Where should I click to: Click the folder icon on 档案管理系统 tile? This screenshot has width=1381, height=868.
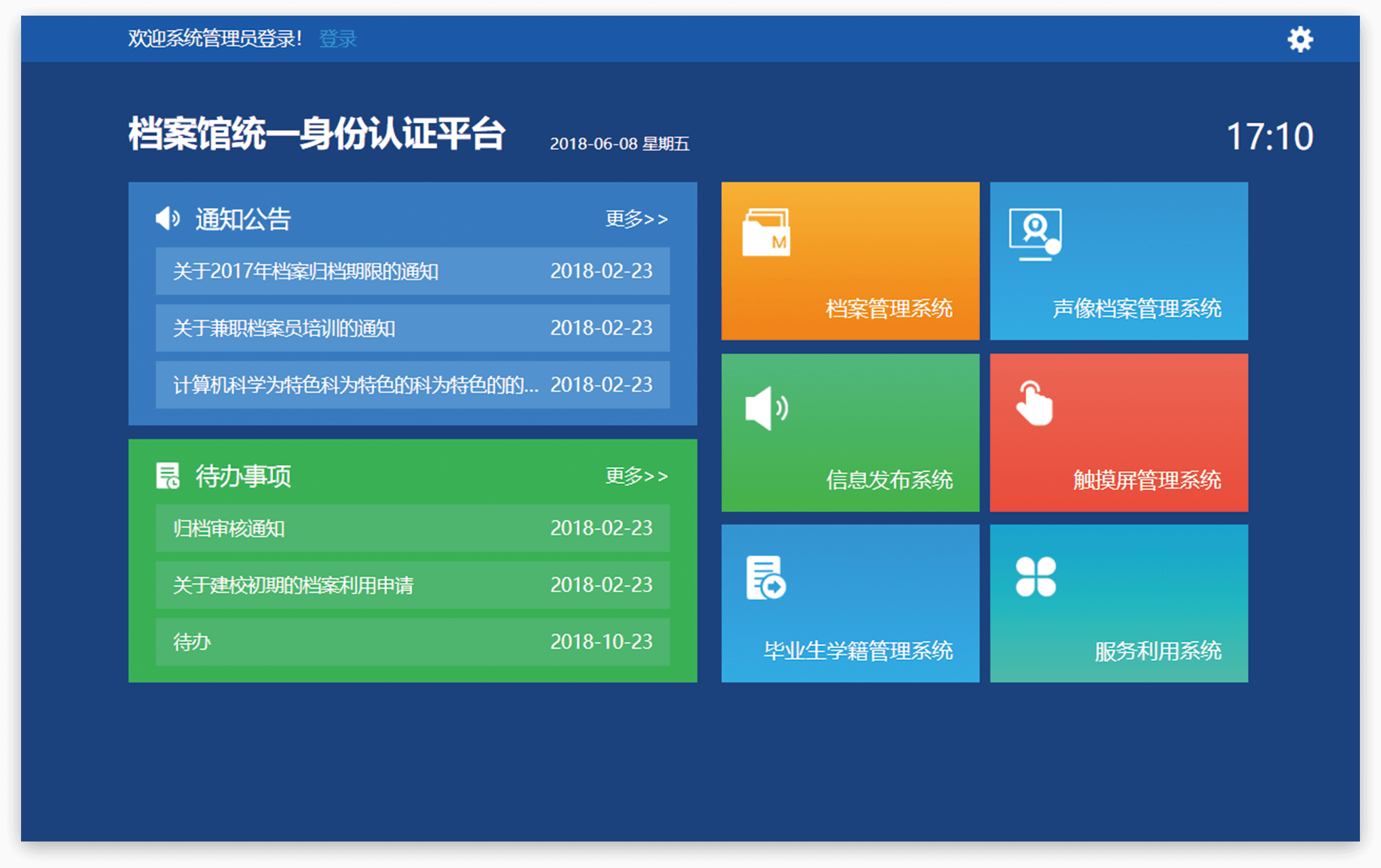(x=766, y=233)
